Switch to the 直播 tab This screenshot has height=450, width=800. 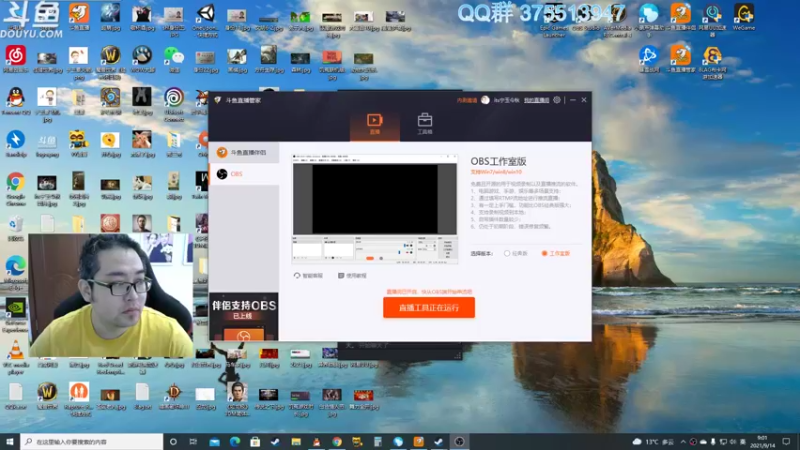point(374,124)
